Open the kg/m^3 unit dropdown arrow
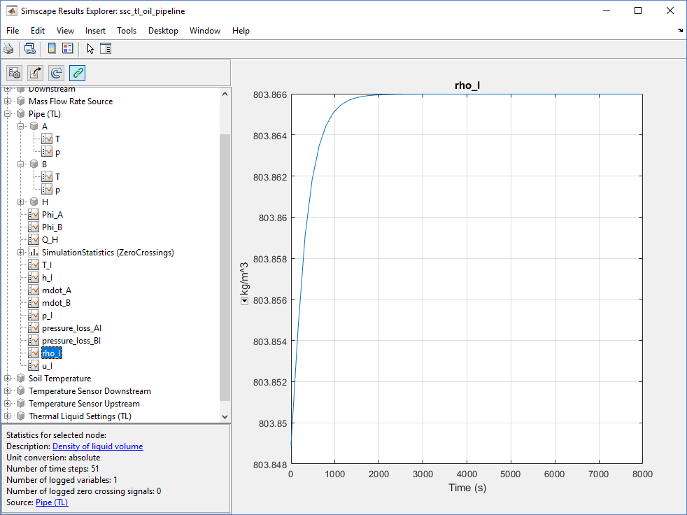 (244, 301)
